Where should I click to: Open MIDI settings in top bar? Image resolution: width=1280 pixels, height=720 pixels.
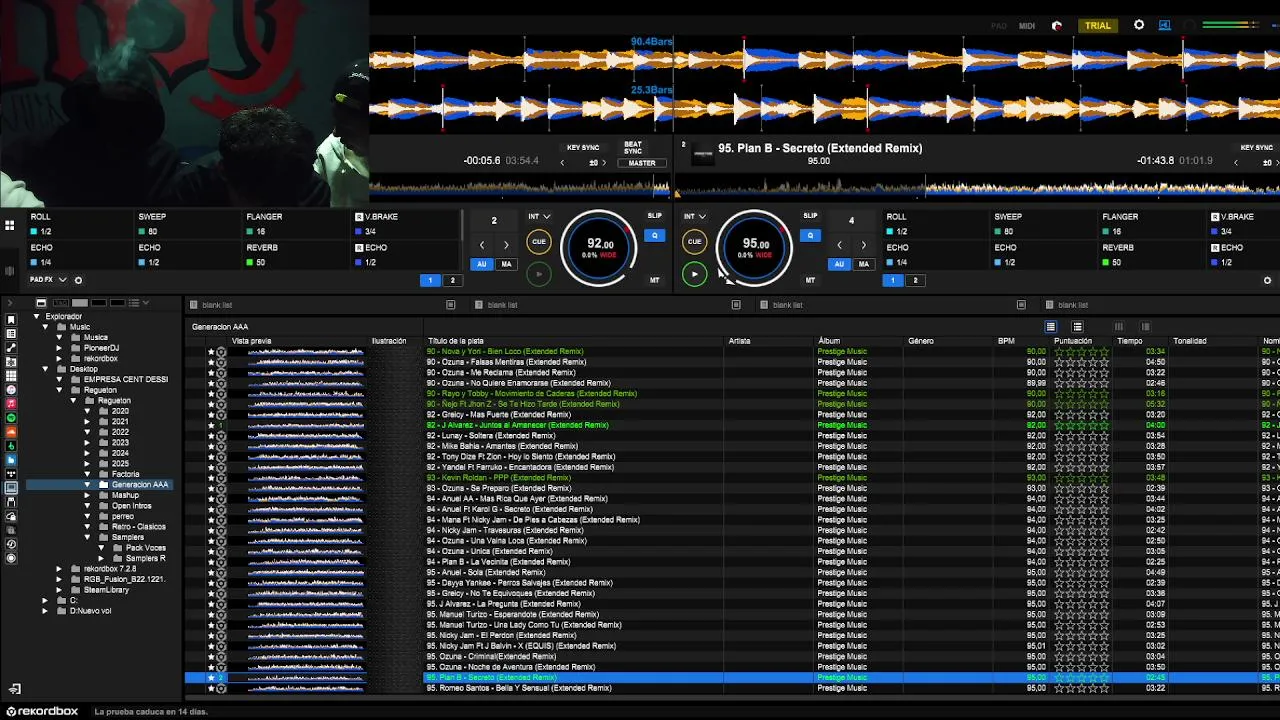[1027, 26]
